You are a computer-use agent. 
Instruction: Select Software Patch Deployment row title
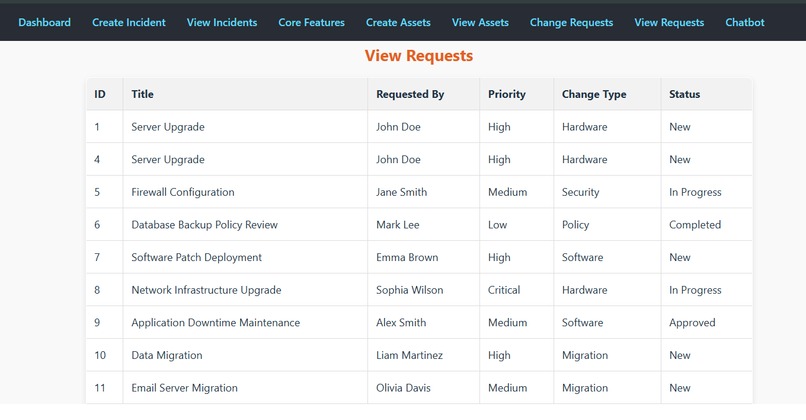coord(196,258)
